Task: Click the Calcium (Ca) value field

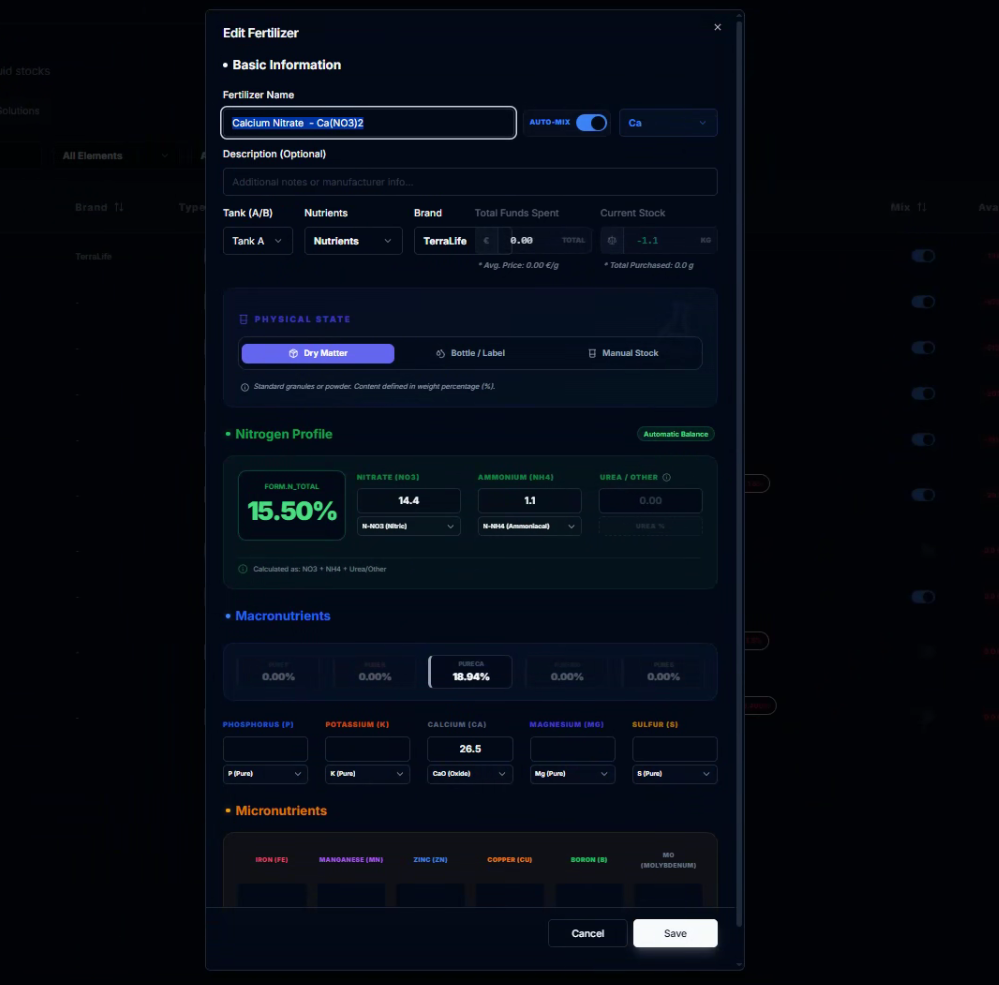Action: [x=470, y=749]
